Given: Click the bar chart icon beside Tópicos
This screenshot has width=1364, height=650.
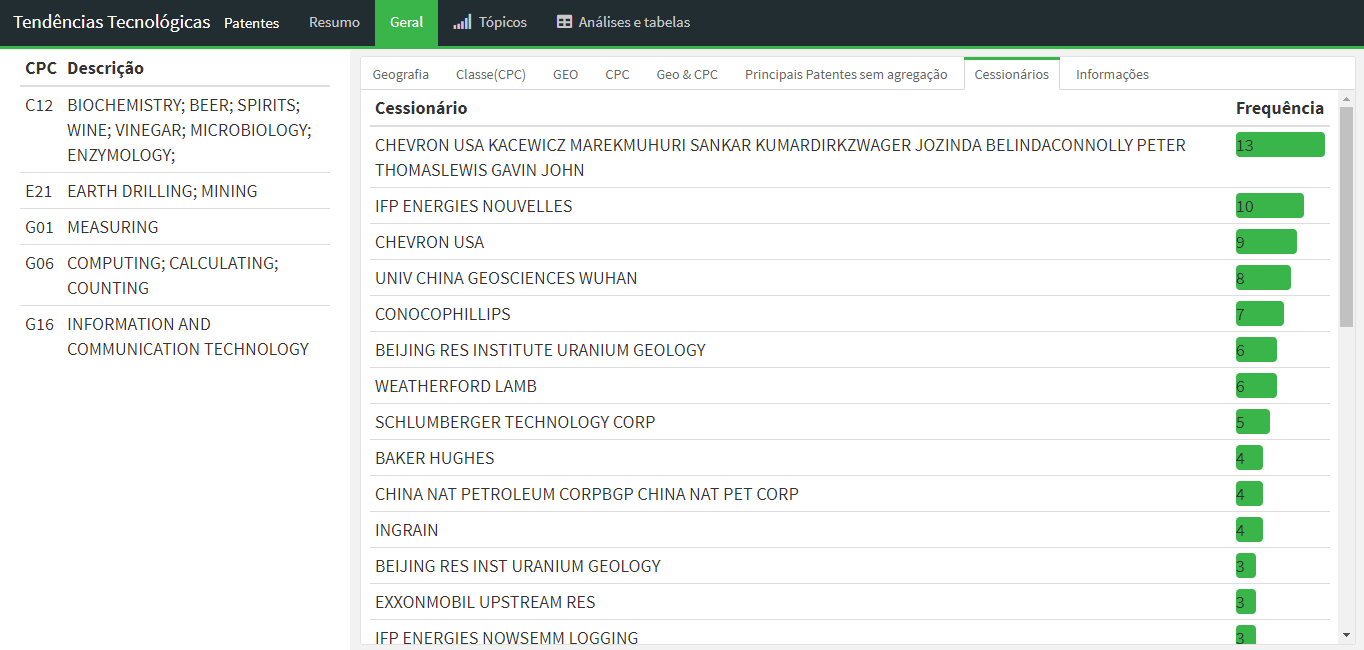Looking at the screenshot, I should click(x=462, y=22).
